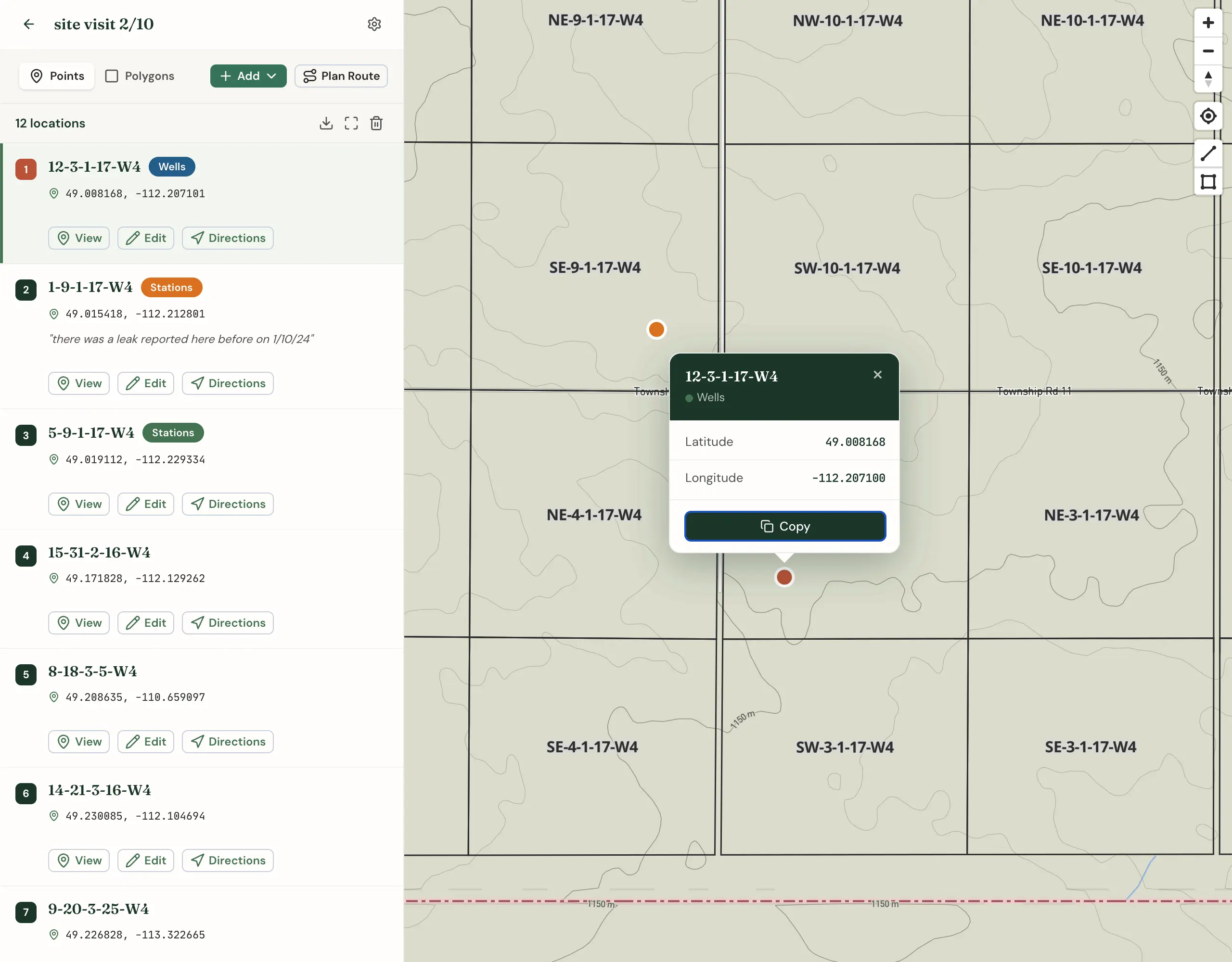Go back with the left arrow
1232x962 pixels.
[29, 24]
